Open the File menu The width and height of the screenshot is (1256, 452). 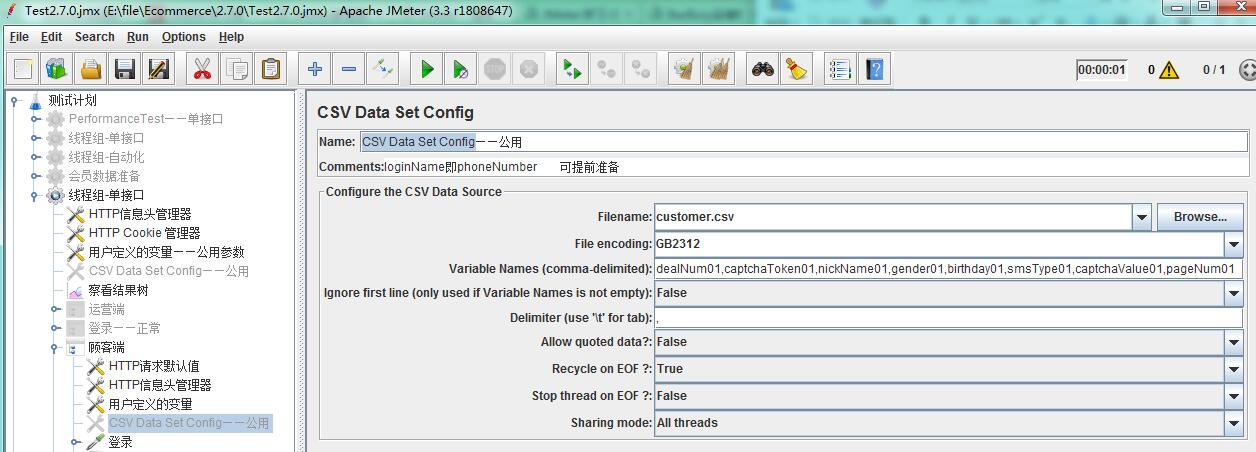(19, 37)
